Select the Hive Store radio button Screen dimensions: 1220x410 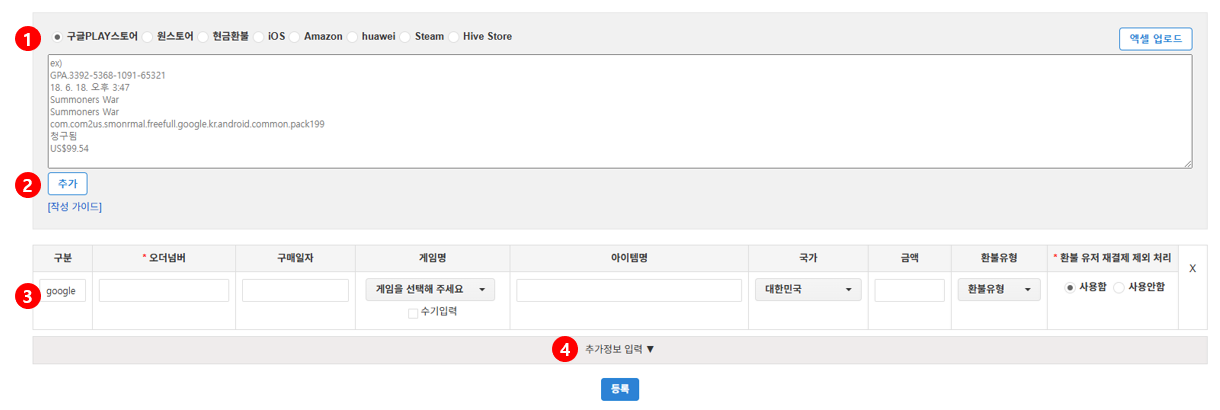pyautogui.click(x=454, y=37)
